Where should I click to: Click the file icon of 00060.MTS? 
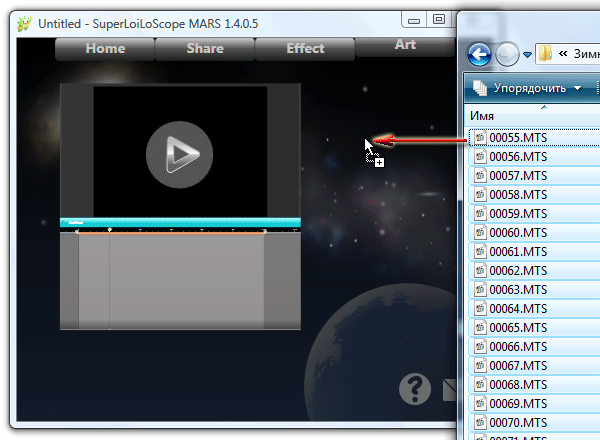tap(480, 233)
